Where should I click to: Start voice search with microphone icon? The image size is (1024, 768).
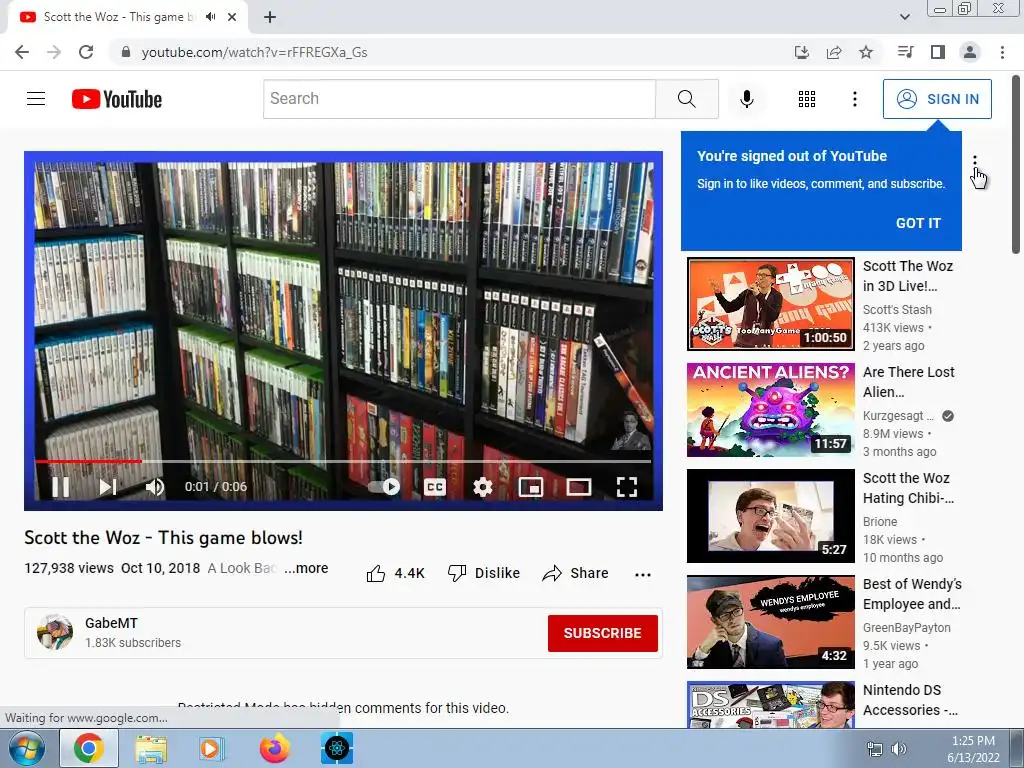coord(746,99)
